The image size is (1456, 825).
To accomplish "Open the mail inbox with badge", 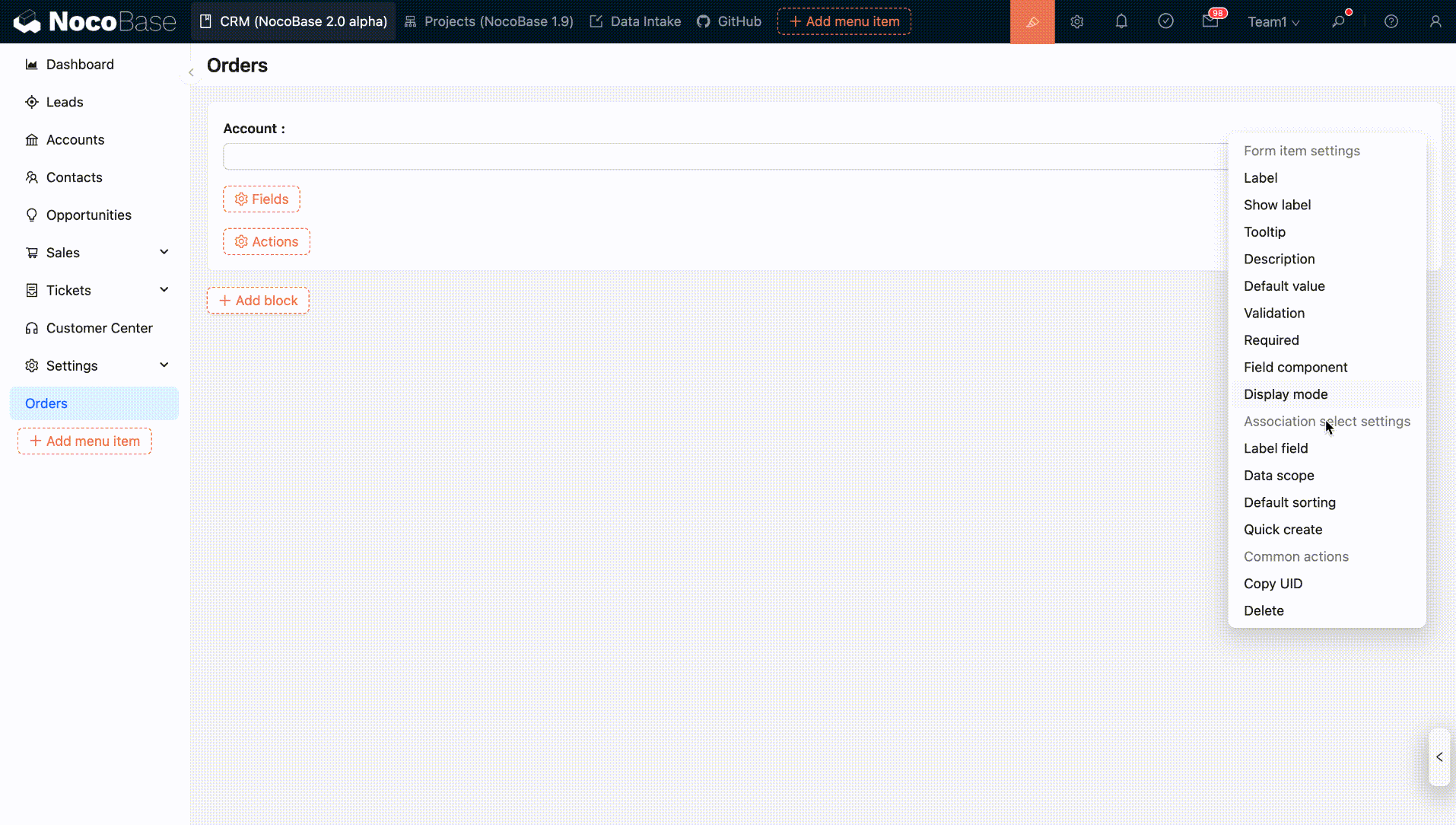I will pos(1210,22).
